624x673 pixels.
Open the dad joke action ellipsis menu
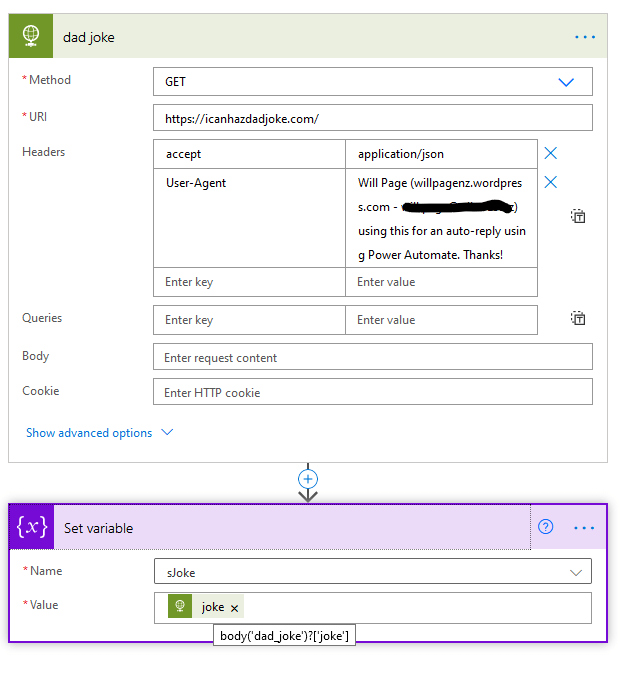(x=585, y=37)
